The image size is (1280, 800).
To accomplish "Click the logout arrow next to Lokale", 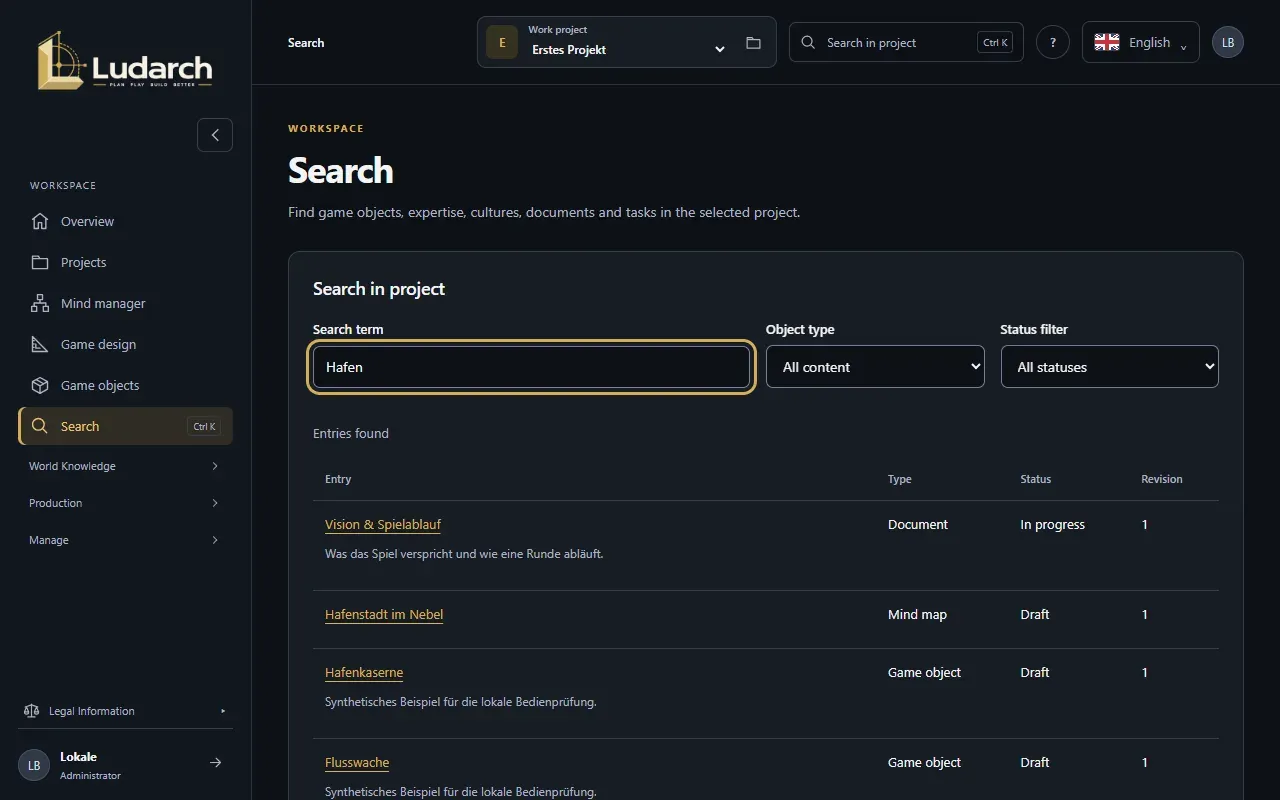I will pos(215,763).
